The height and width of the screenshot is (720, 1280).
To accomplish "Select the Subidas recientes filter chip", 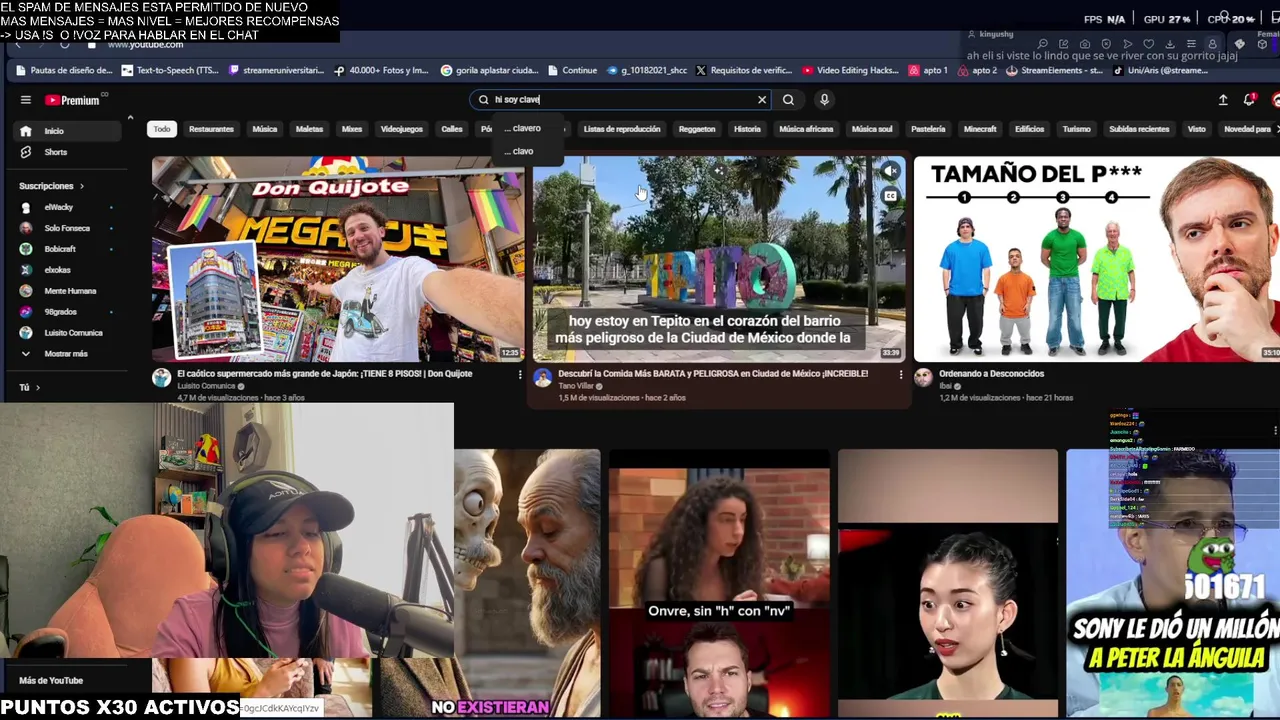I will (1139, 129).
